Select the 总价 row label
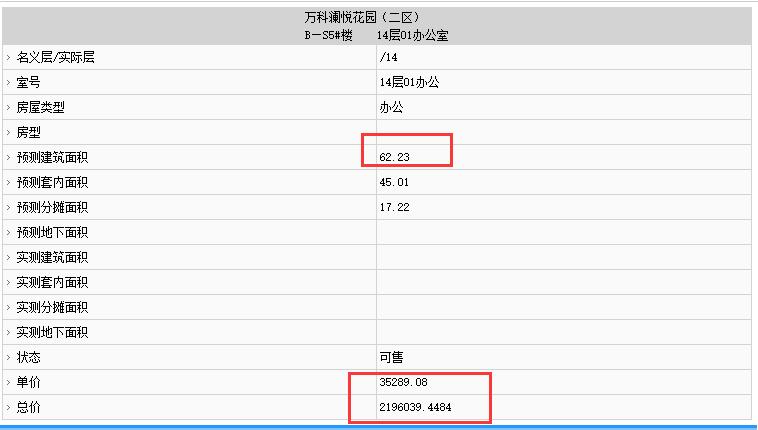Viewport: 758px width, 430px height. (28, 408)
